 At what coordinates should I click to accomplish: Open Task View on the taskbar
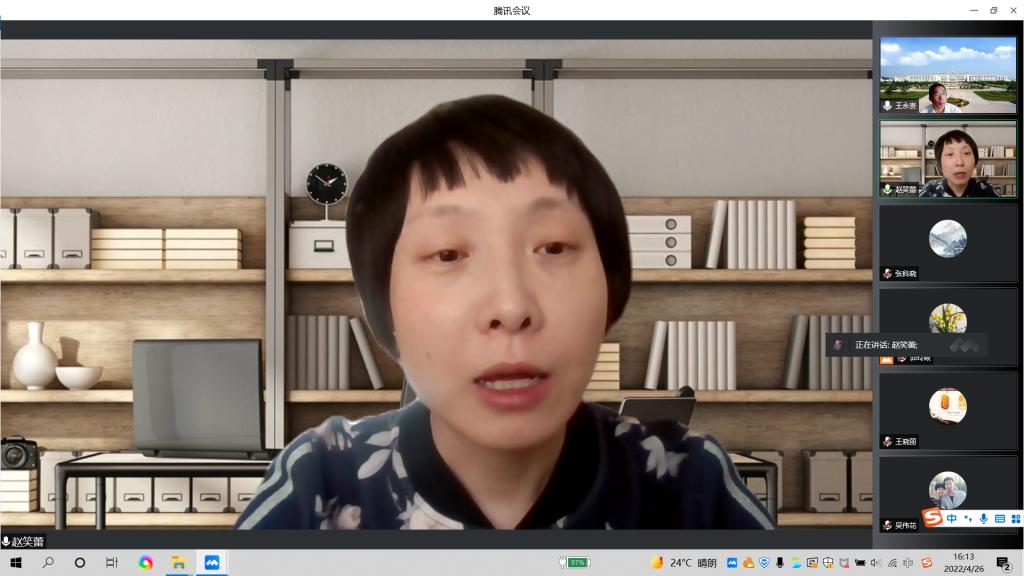(112, 562)
